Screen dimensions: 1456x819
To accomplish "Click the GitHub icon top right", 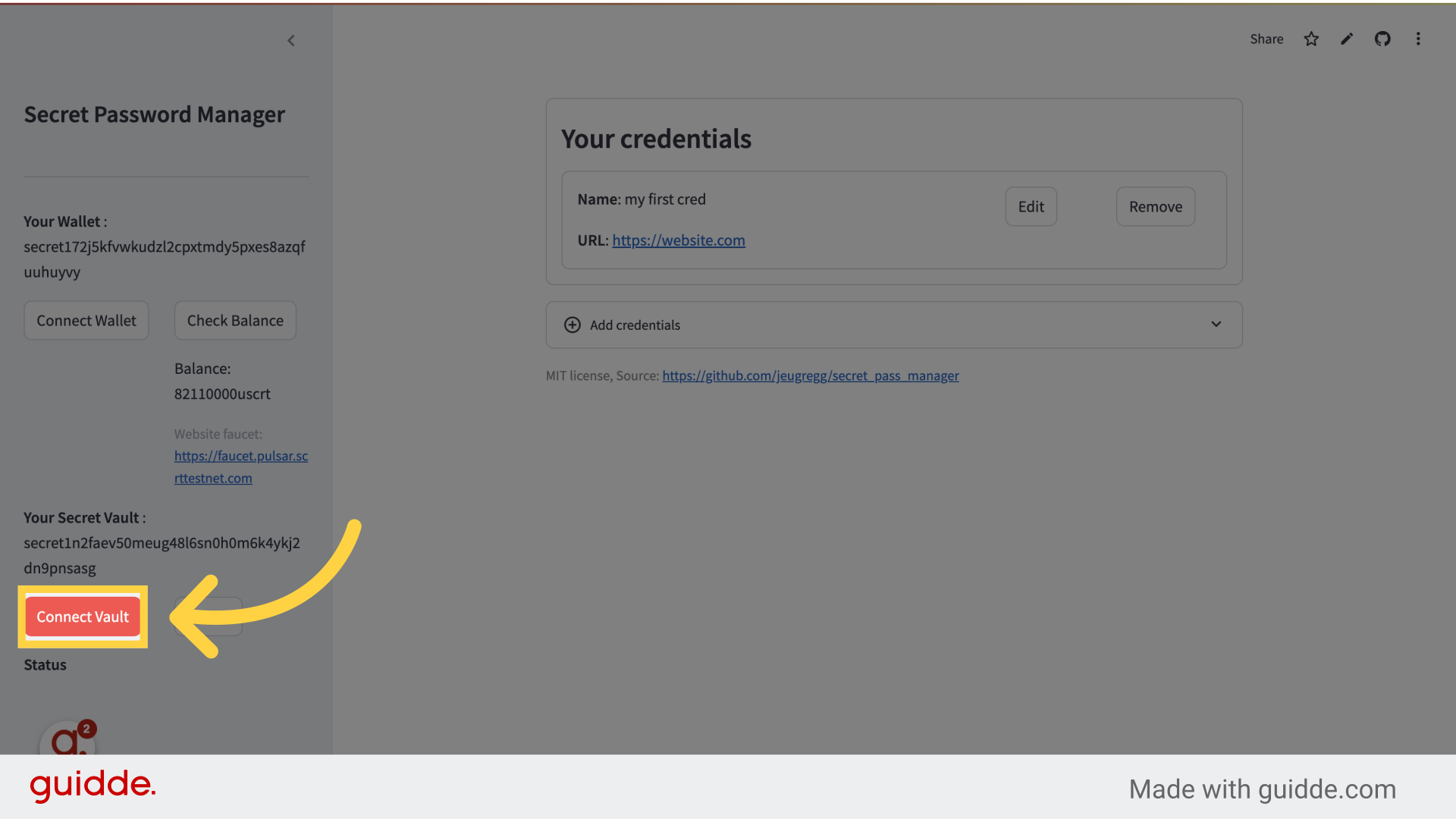I will 1382,39.
